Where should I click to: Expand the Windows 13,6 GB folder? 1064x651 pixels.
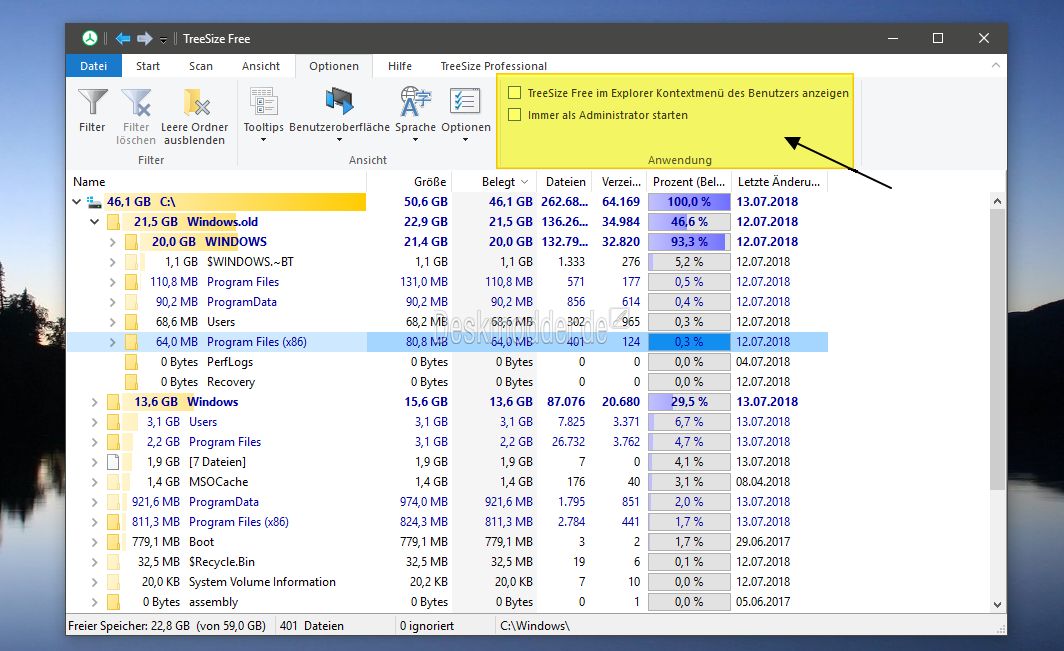coord(94,402)
